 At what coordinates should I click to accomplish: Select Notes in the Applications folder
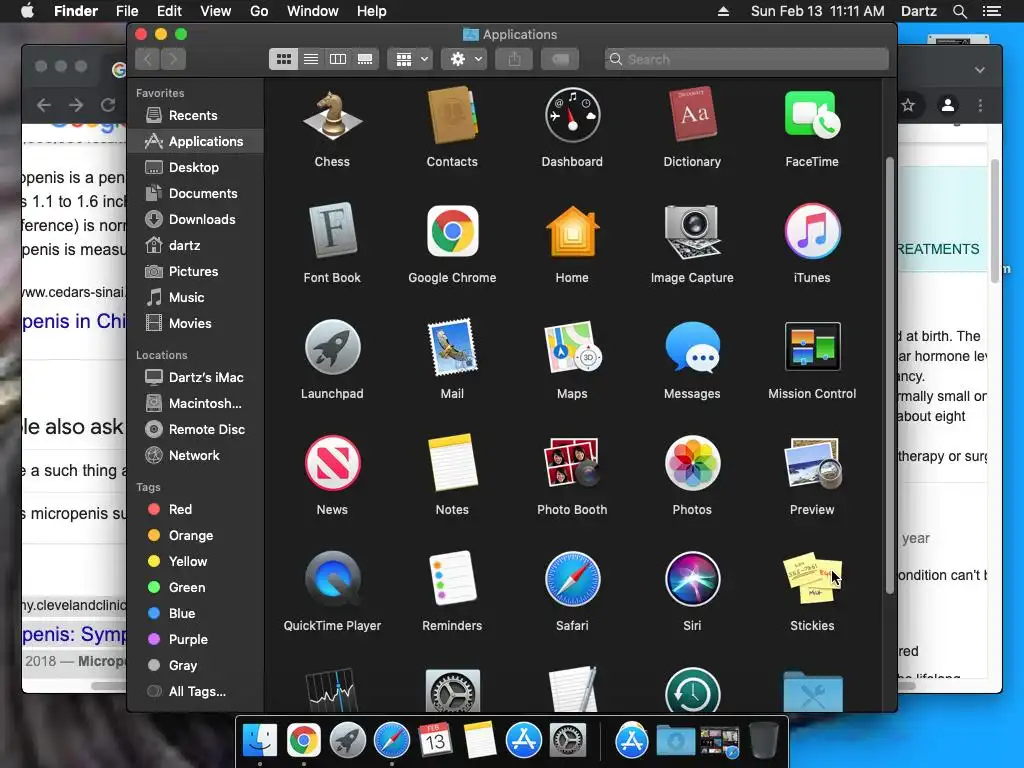point(452,463)
